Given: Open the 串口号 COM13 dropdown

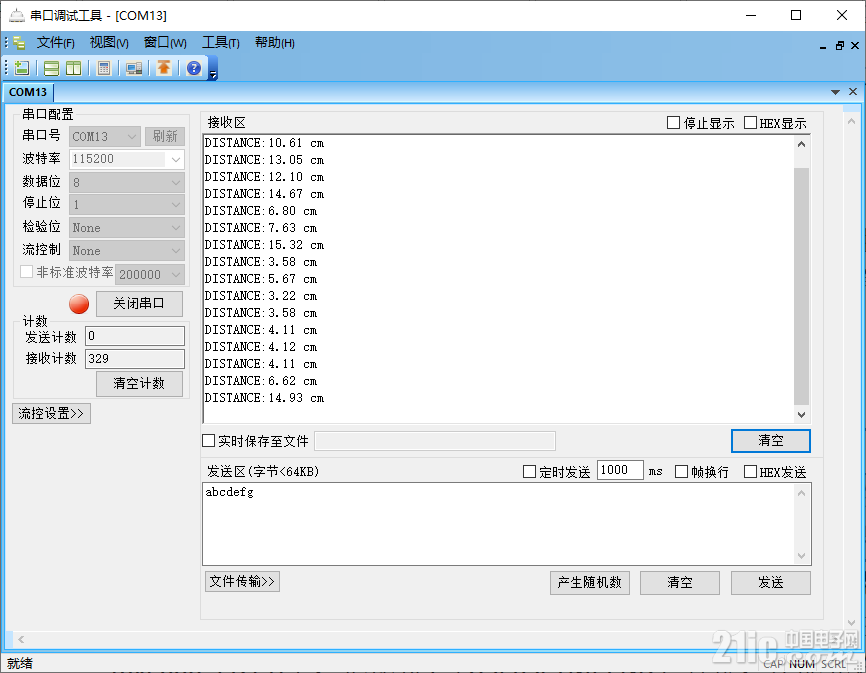Looking at the screenshot, I should point(105,136).
